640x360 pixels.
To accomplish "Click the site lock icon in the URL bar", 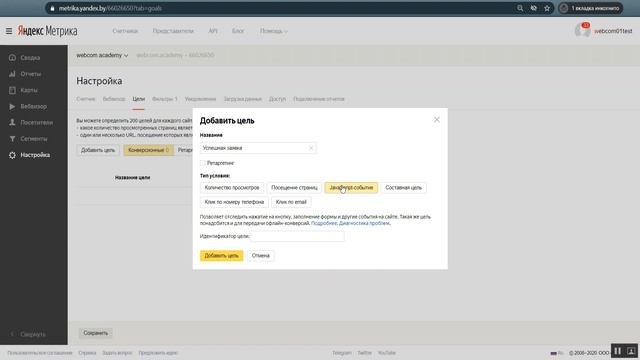I will (52, 8).
